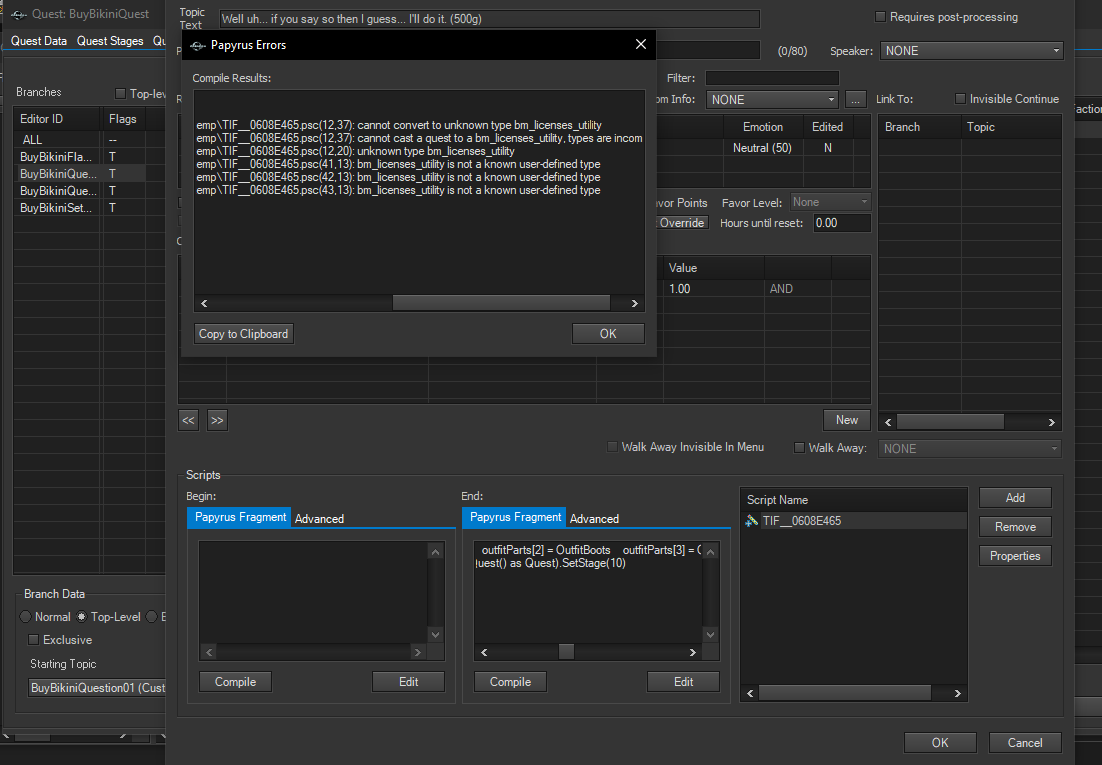Copy compile results to clipboard
1102x765 pixels.
[243, 334]
